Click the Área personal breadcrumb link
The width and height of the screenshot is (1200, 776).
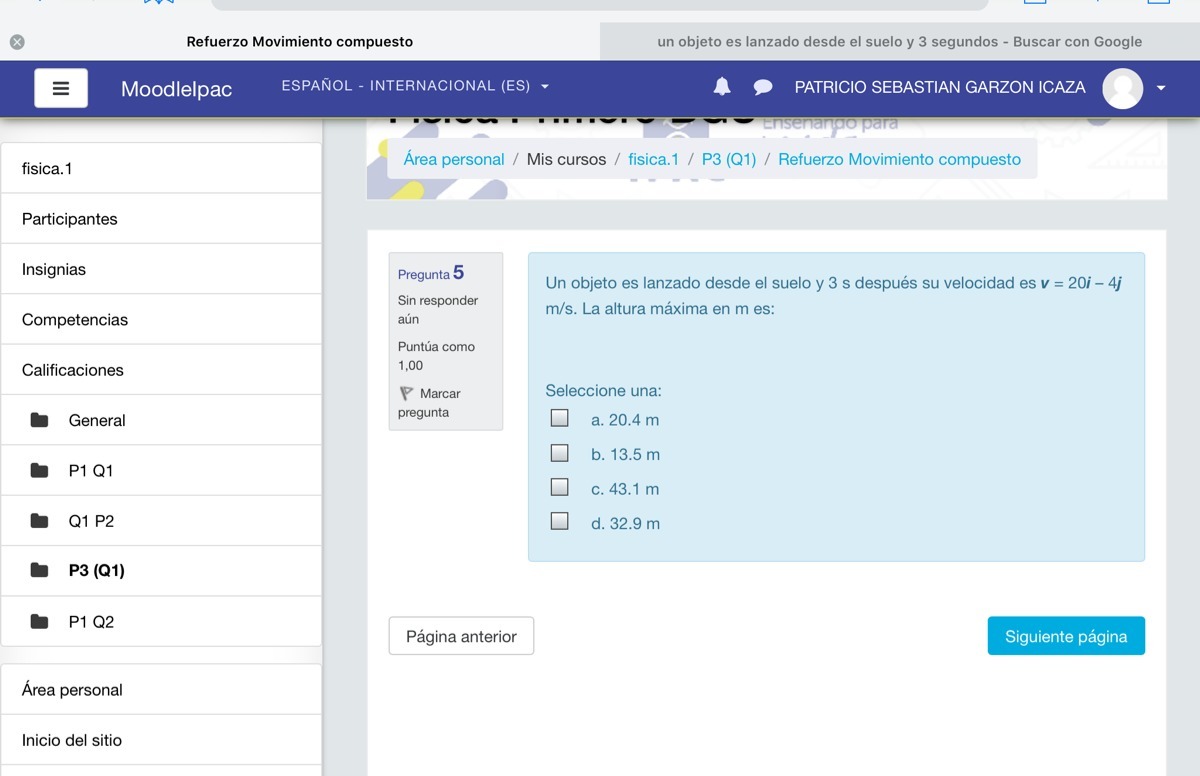[x=454, y=159]
